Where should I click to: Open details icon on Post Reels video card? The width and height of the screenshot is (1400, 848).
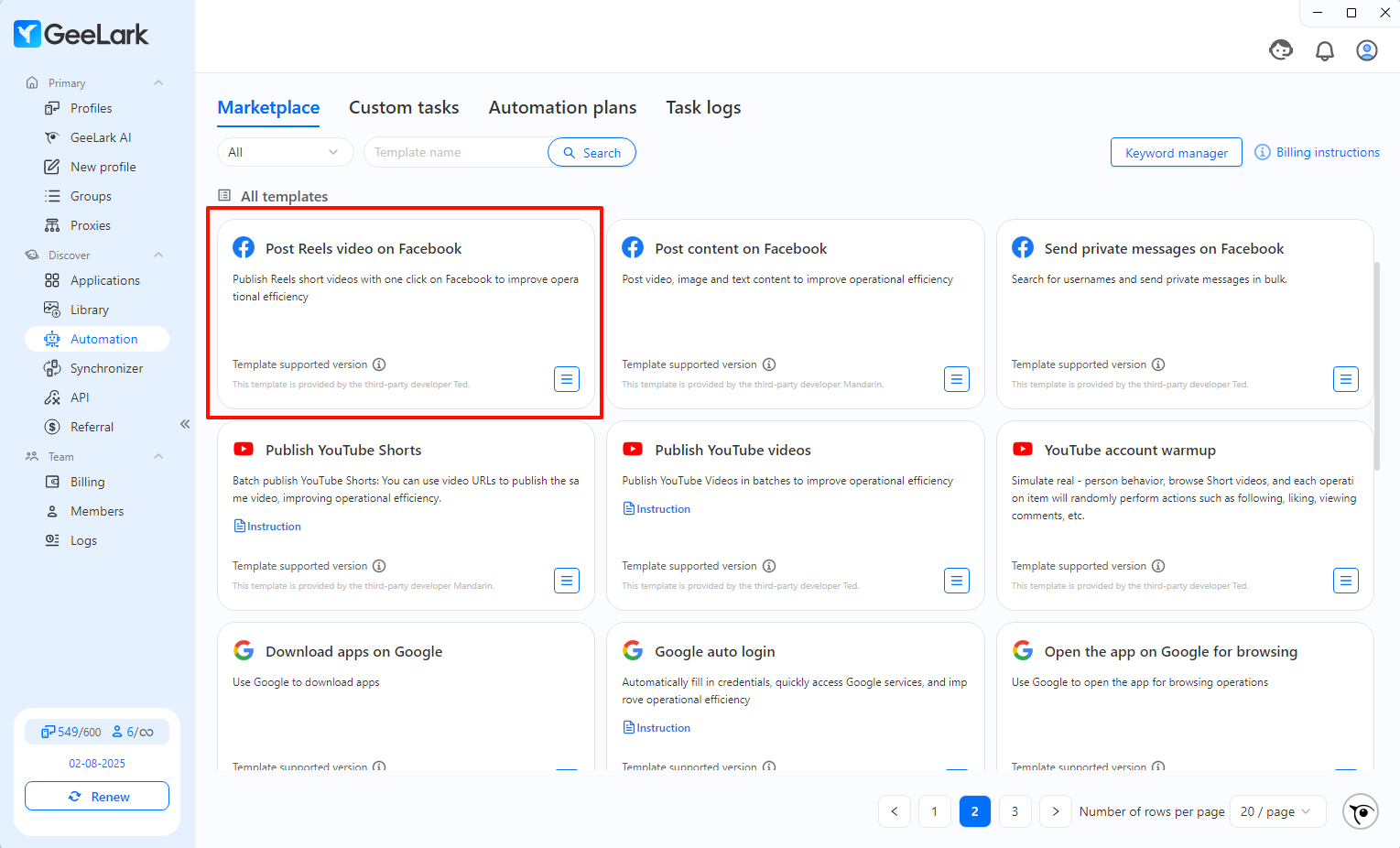[x=567, y=379]
